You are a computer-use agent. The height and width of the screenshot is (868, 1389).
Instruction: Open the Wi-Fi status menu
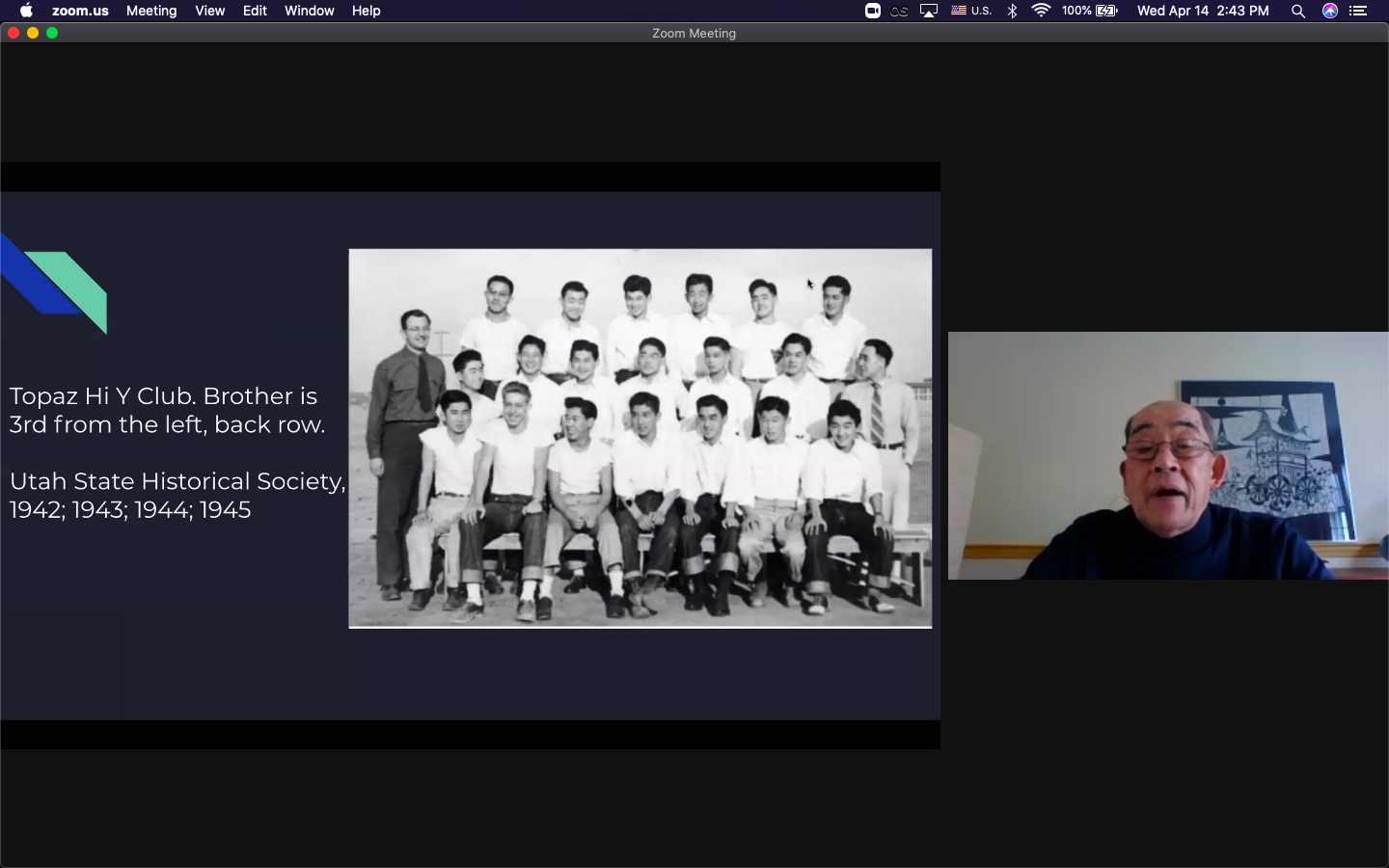(x=1041, y=11)
